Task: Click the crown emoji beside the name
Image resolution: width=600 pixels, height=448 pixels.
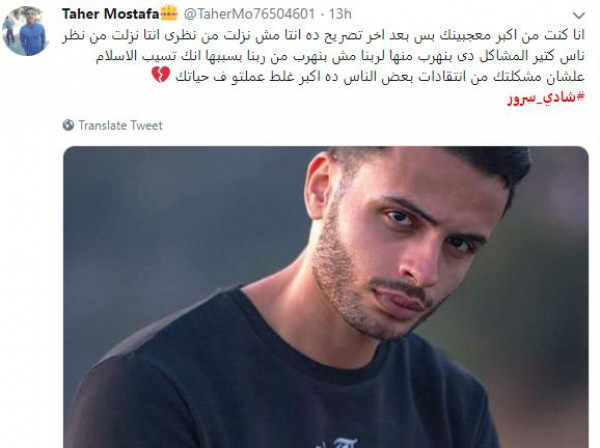Action: [x=169, y=13]
